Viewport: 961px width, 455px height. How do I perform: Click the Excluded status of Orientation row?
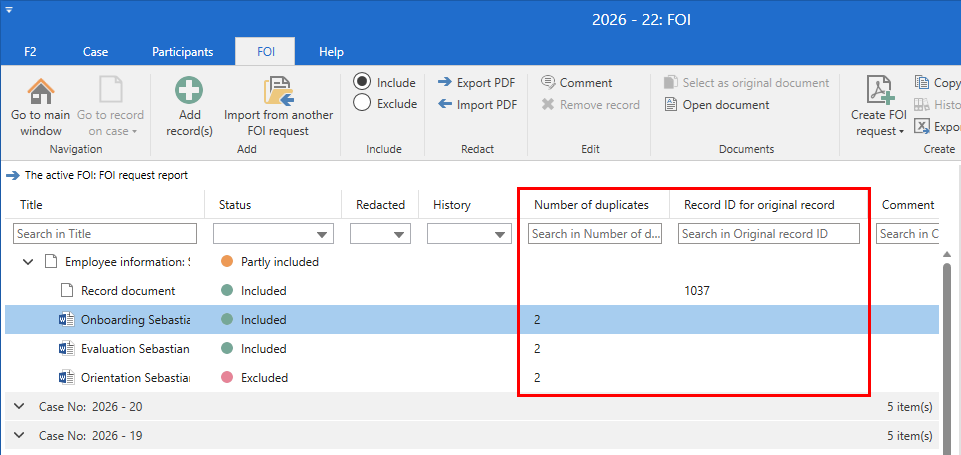tap(264, 378)
